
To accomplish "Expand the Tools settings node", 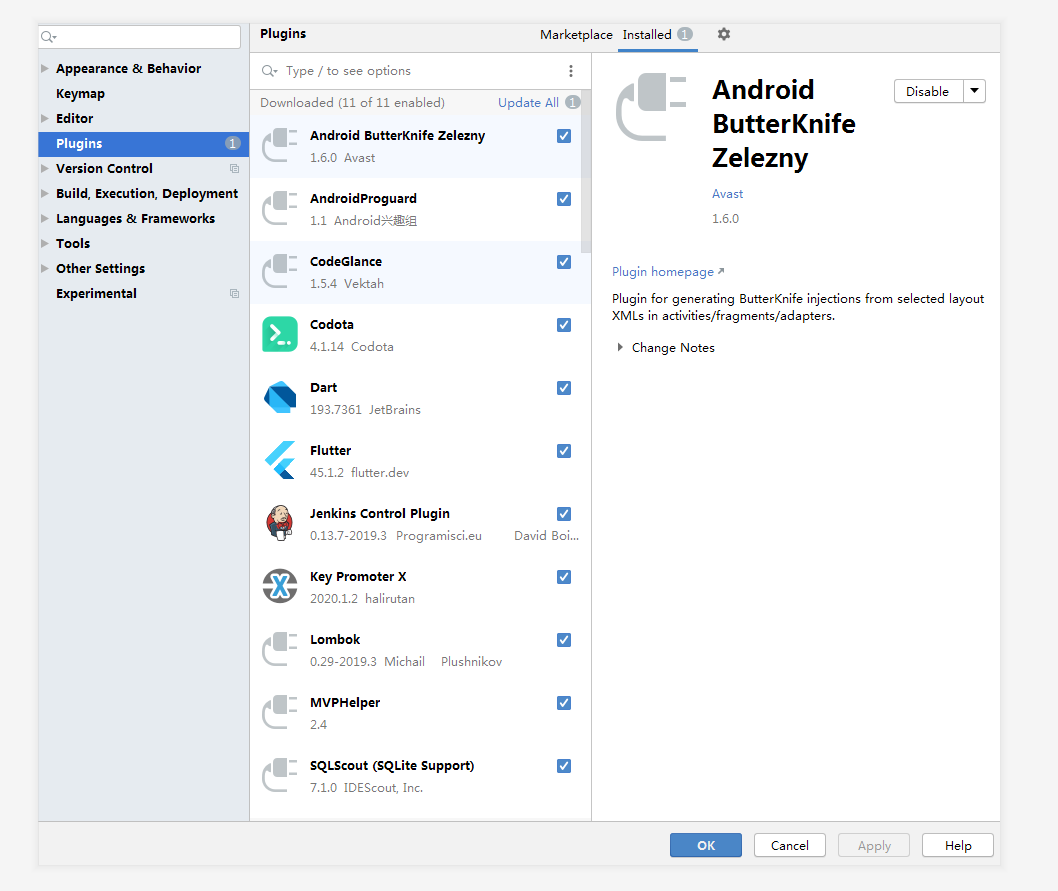I will coord(45,243).
